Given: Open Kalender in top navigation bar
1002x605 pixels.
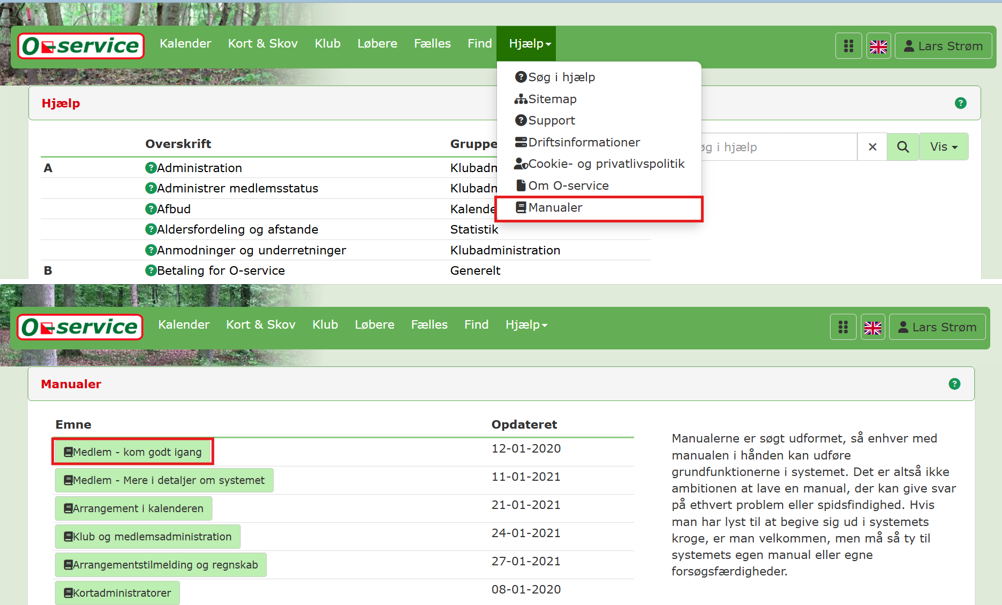Looking at the screenshot, I should point(185,43).
